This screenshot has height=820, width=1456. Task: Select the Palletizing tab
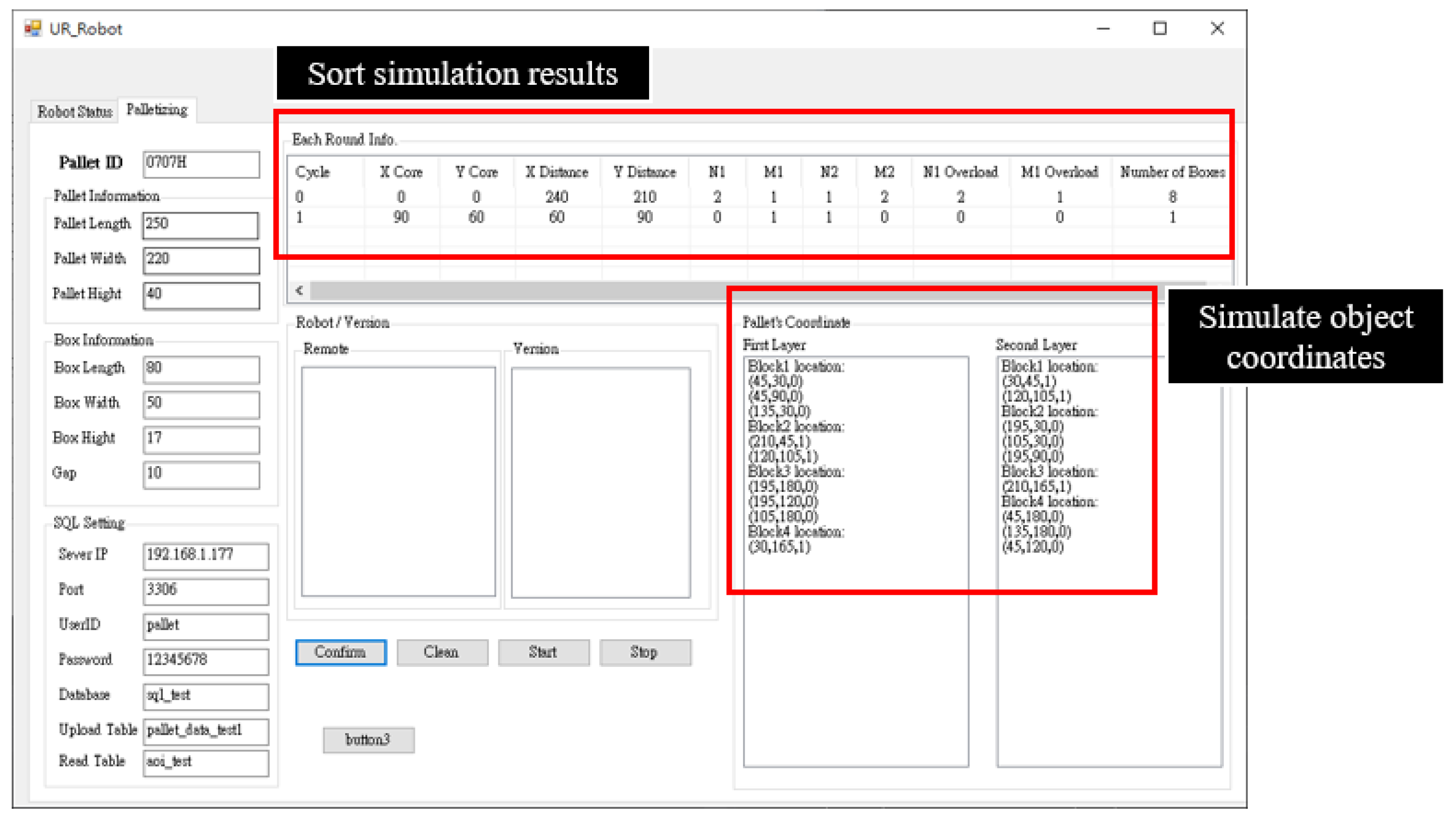(x=157, y=110)
